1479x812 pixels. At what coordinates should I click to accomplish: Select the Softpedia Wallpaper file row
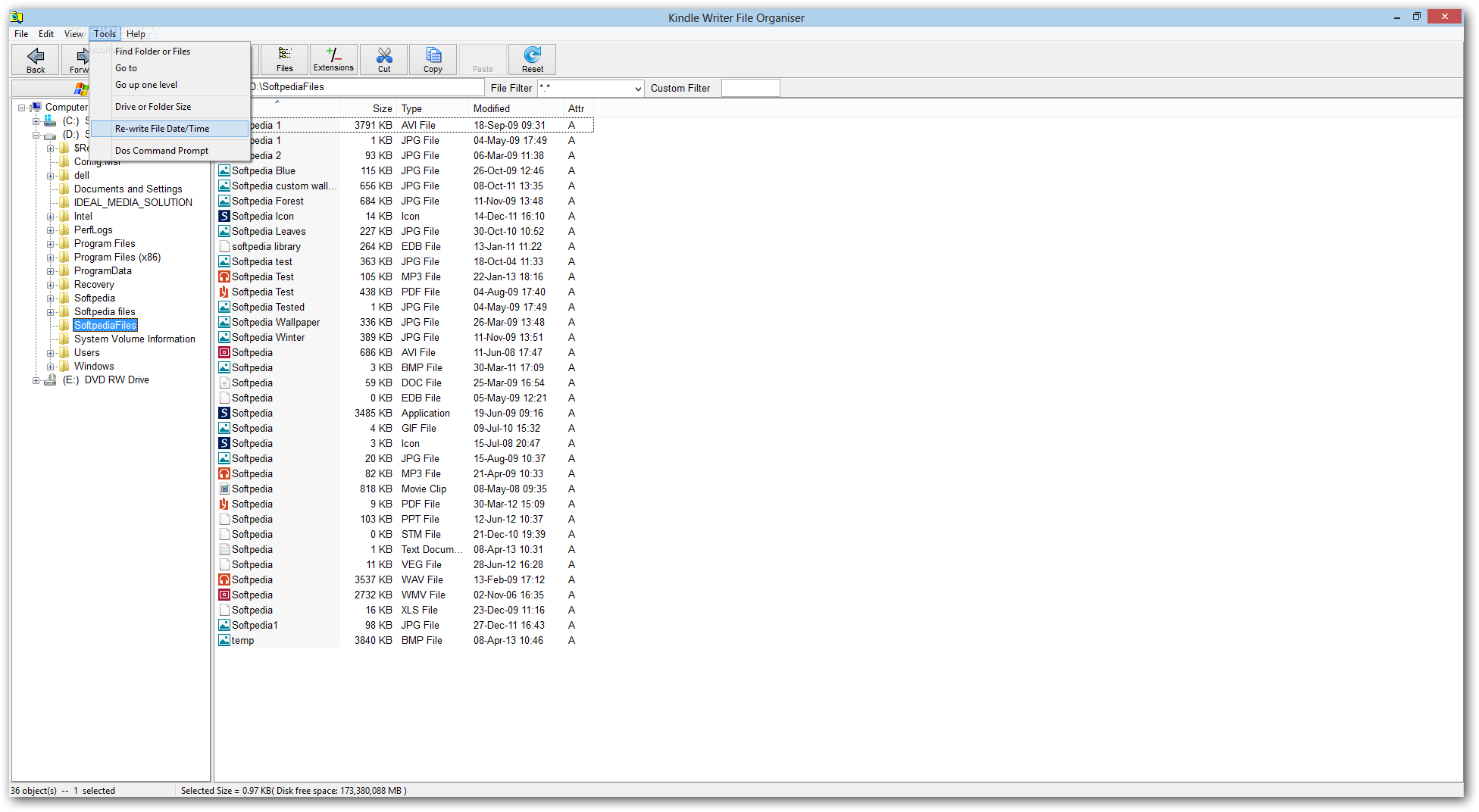405,323
